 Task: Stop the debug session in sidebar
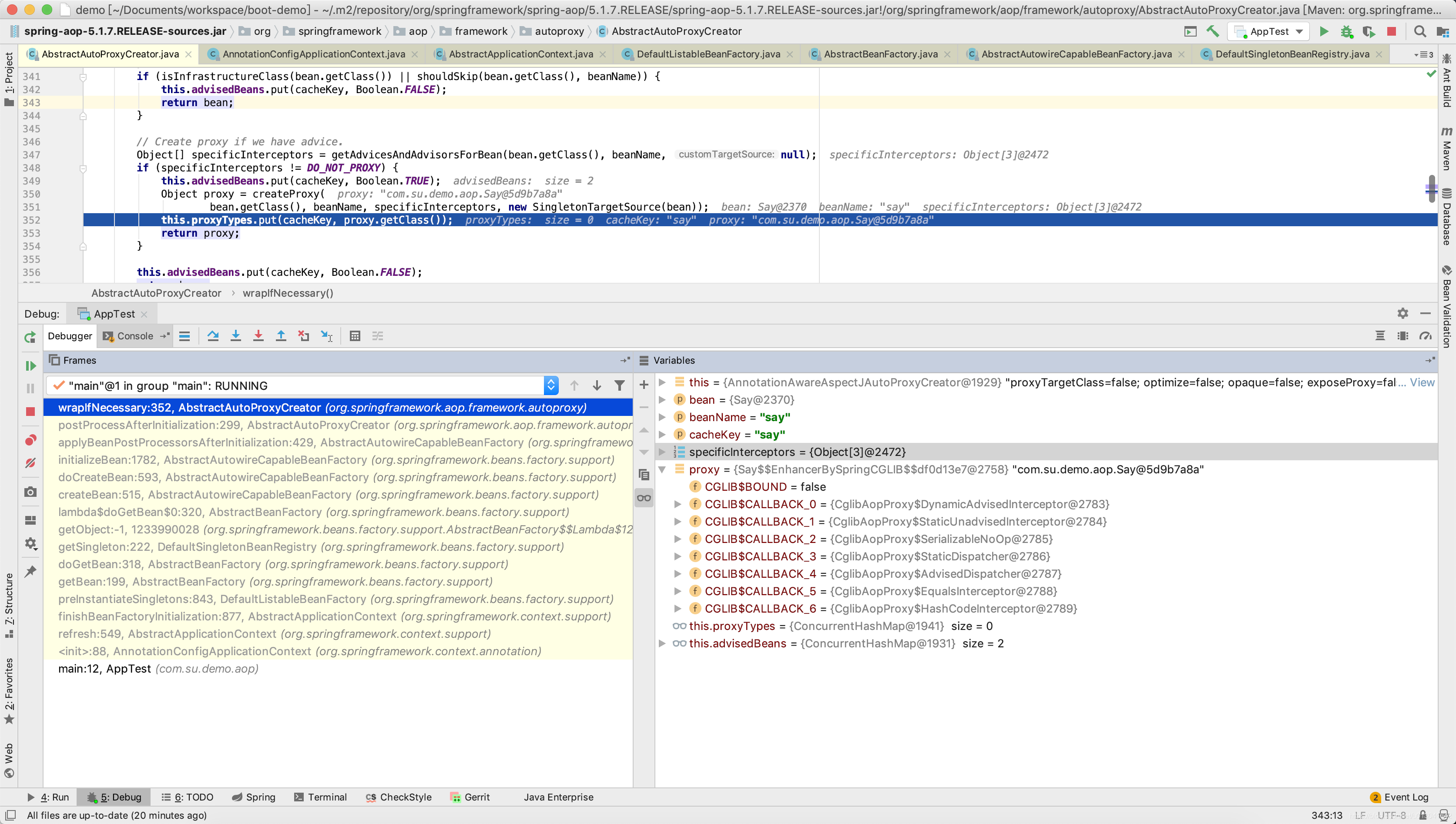coord(30,412)
